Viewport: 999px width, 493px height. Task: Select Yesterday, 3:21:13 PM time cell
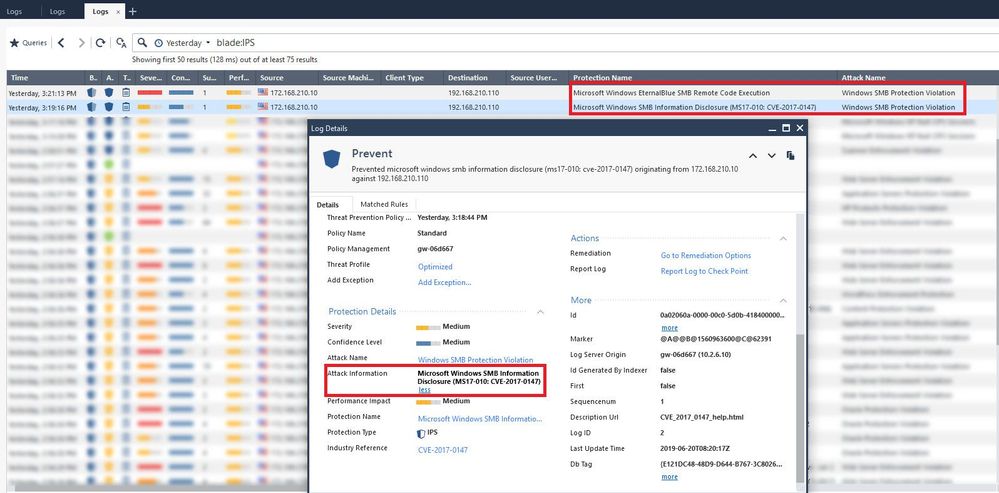[42, 93]
